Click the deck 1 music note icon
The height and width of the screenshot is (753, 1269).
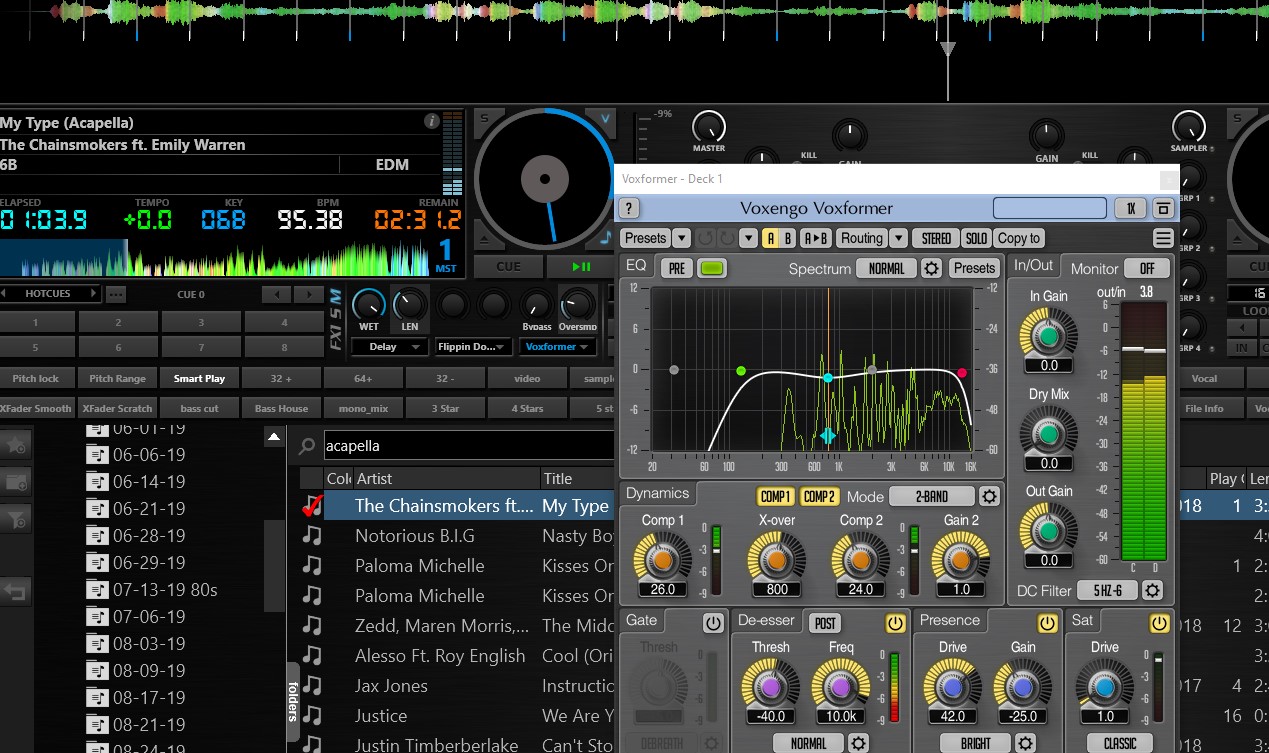(605, 238)
